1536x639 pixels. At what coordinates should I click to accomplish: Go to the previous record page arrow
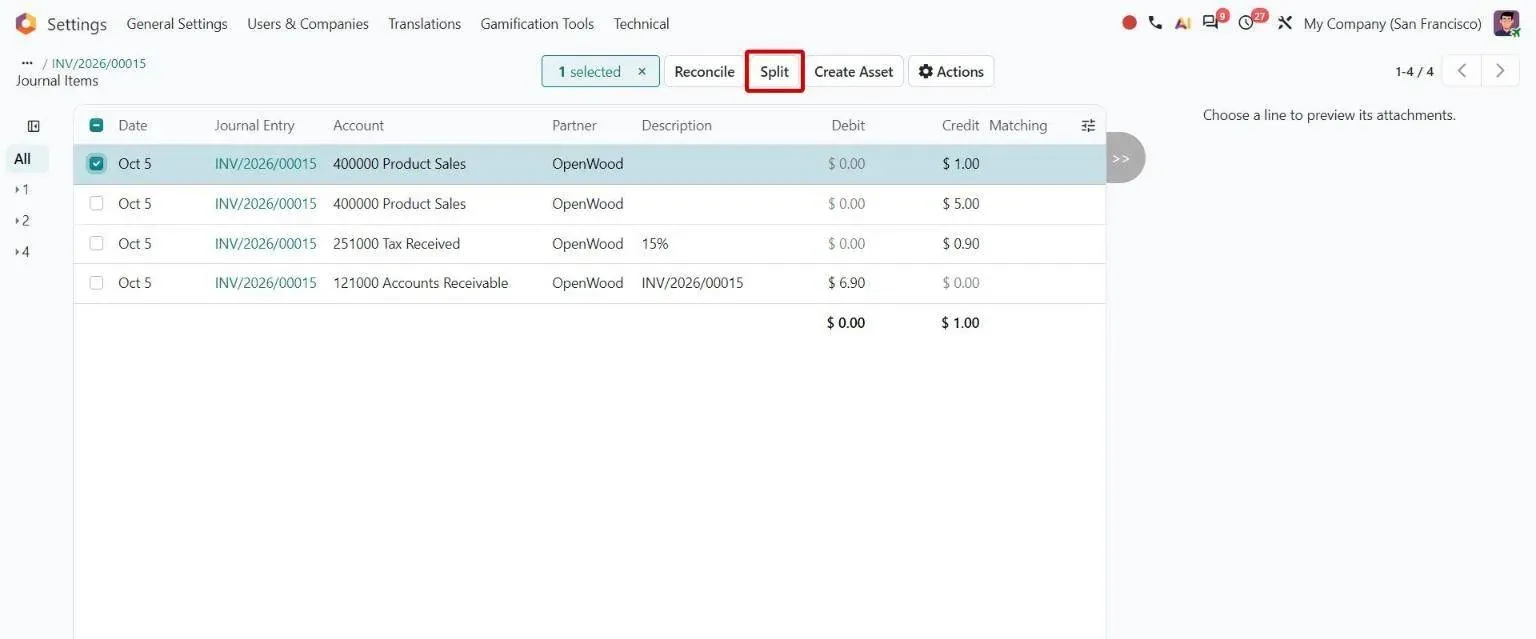(x=1462, y=71)
